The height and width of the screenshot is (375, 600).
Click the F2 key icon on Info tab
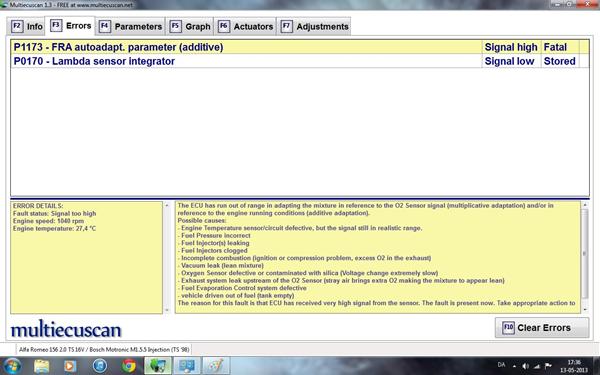[x=17, y=26]
